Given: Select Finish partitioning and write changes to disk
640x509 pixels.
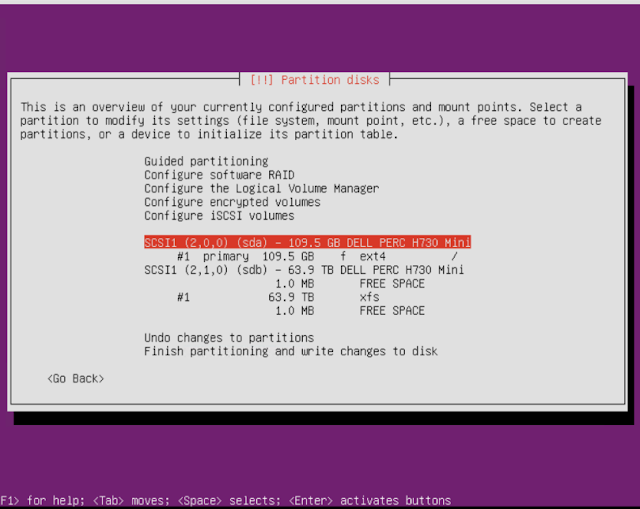Looking at the screenshot, I should 291,351.
